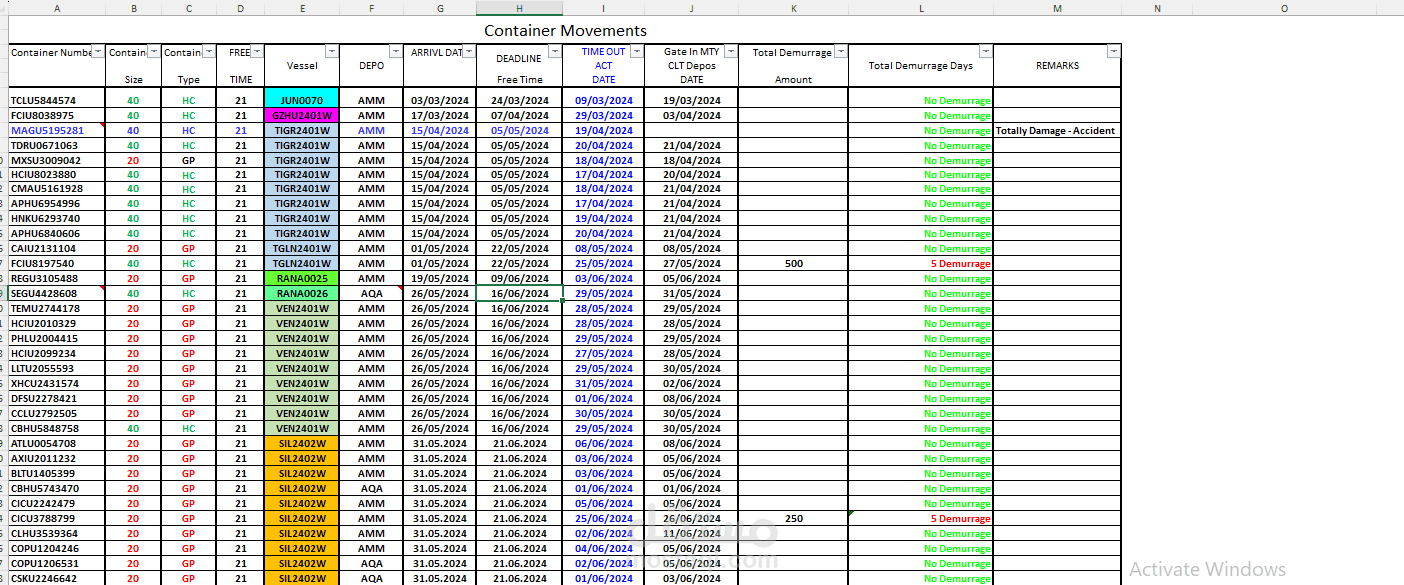
Task: Select column G header
Action: (440, 8)
